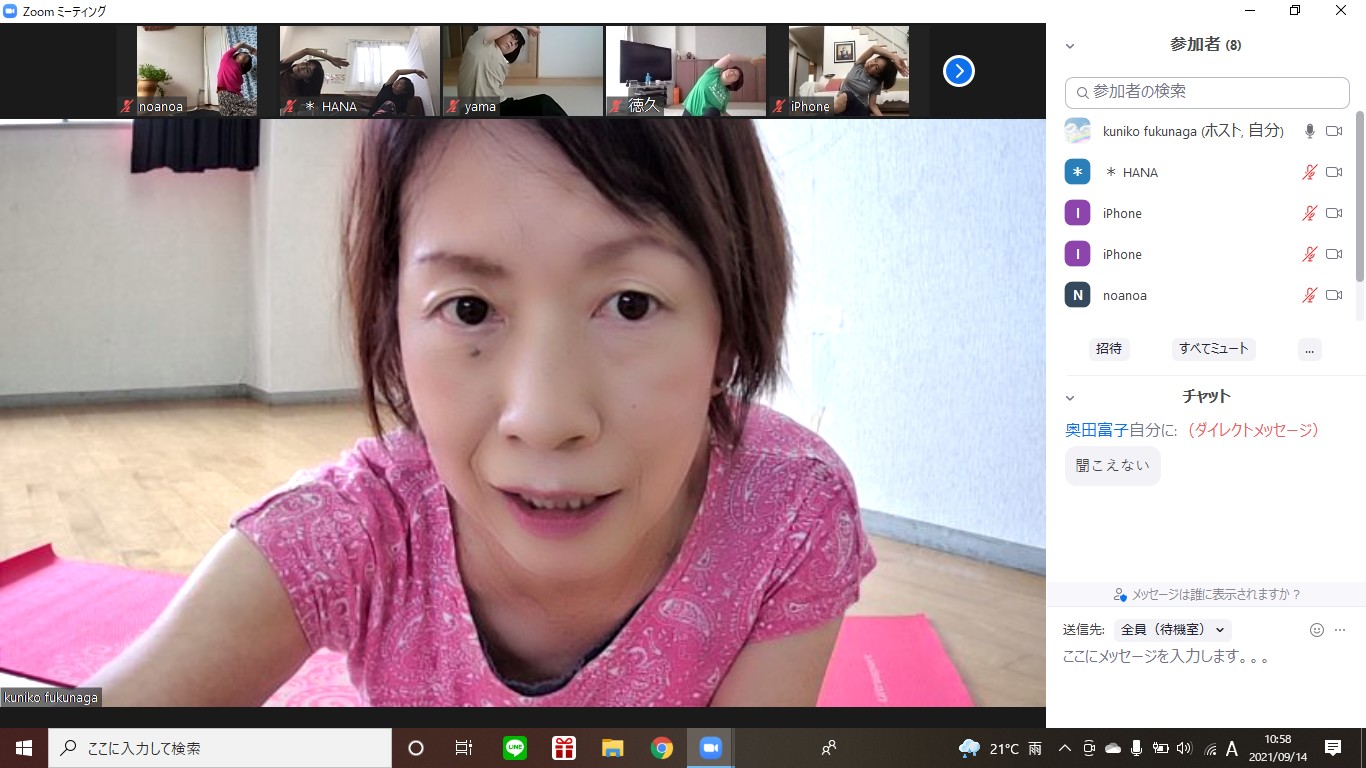Toggle HANA's video camera icon

[1334, 172]
